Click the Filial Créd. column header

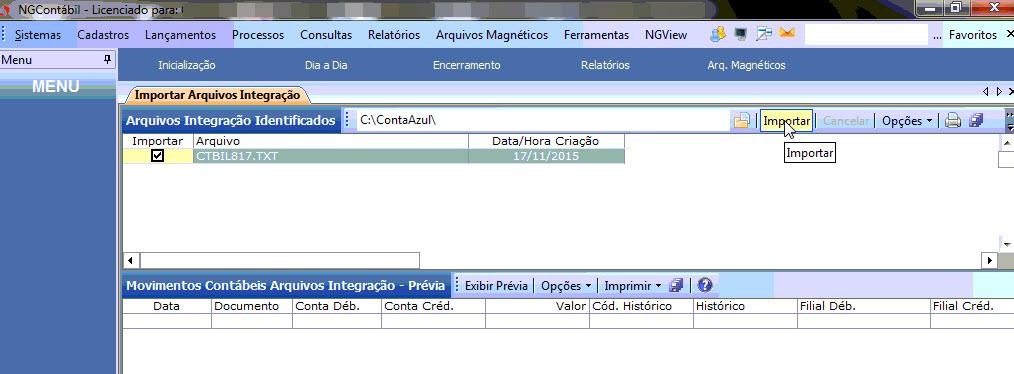[x=972, y=306]
